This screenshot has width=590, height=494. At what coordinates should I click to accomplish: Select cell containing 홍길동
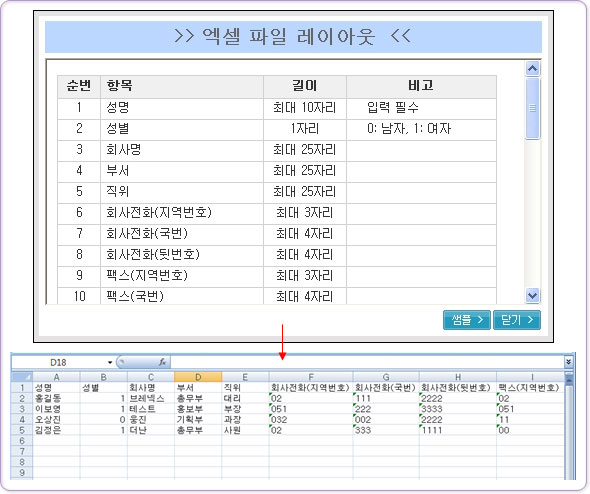point(56,398)
